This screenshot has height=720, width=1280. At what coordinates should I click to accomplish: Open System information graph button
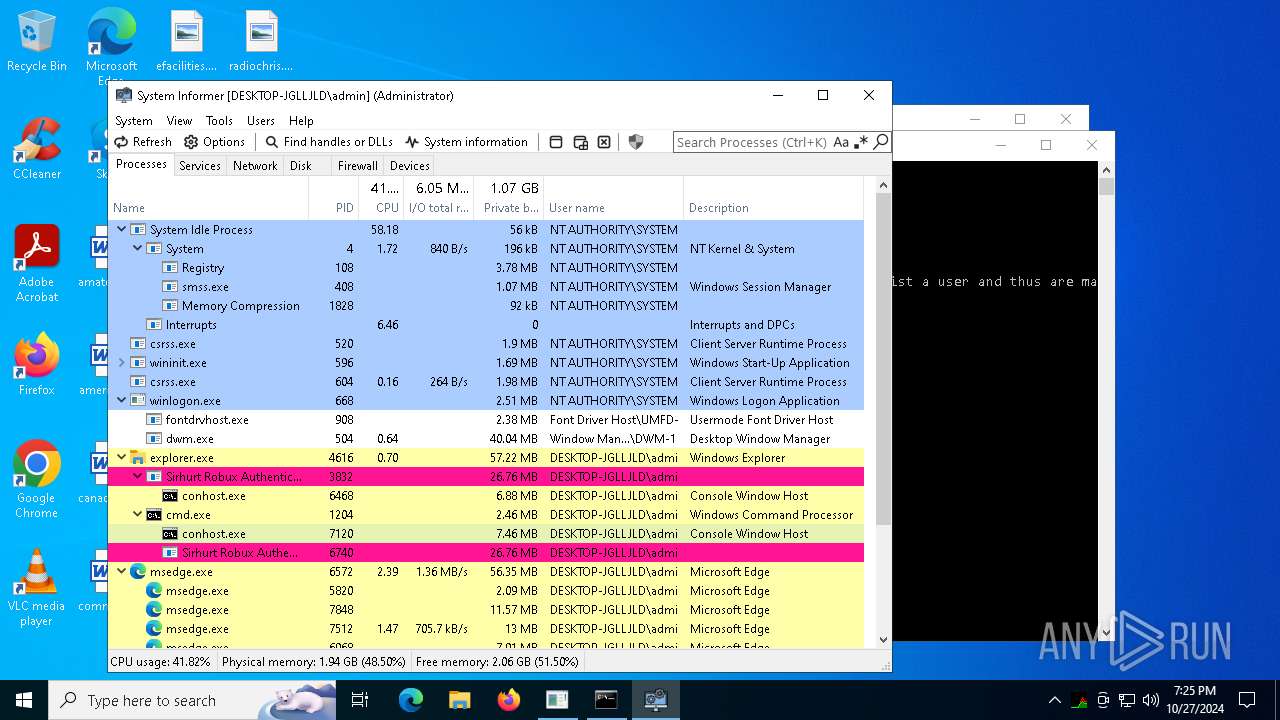[x=466, y=142]
